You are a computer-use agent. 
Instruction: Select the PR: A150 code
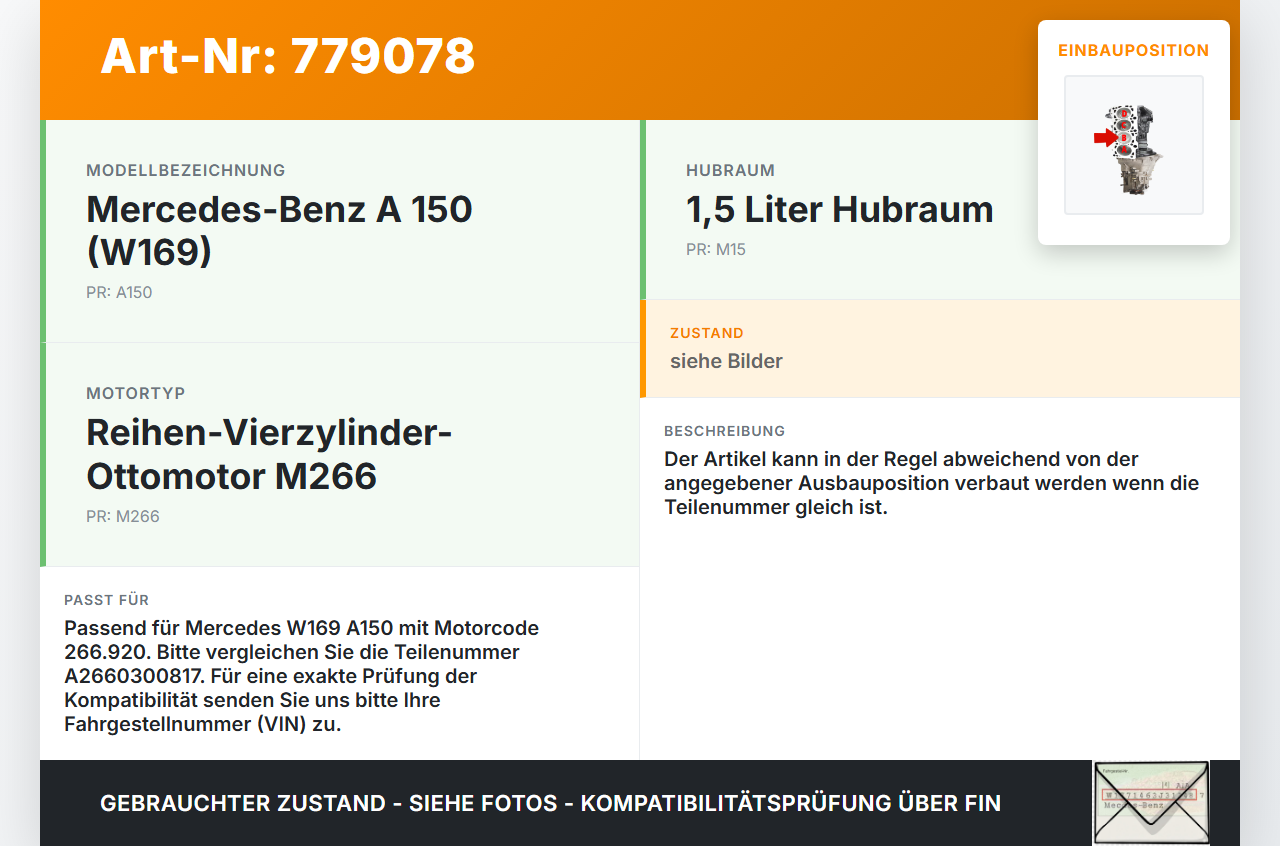click(x=119, y=292)
